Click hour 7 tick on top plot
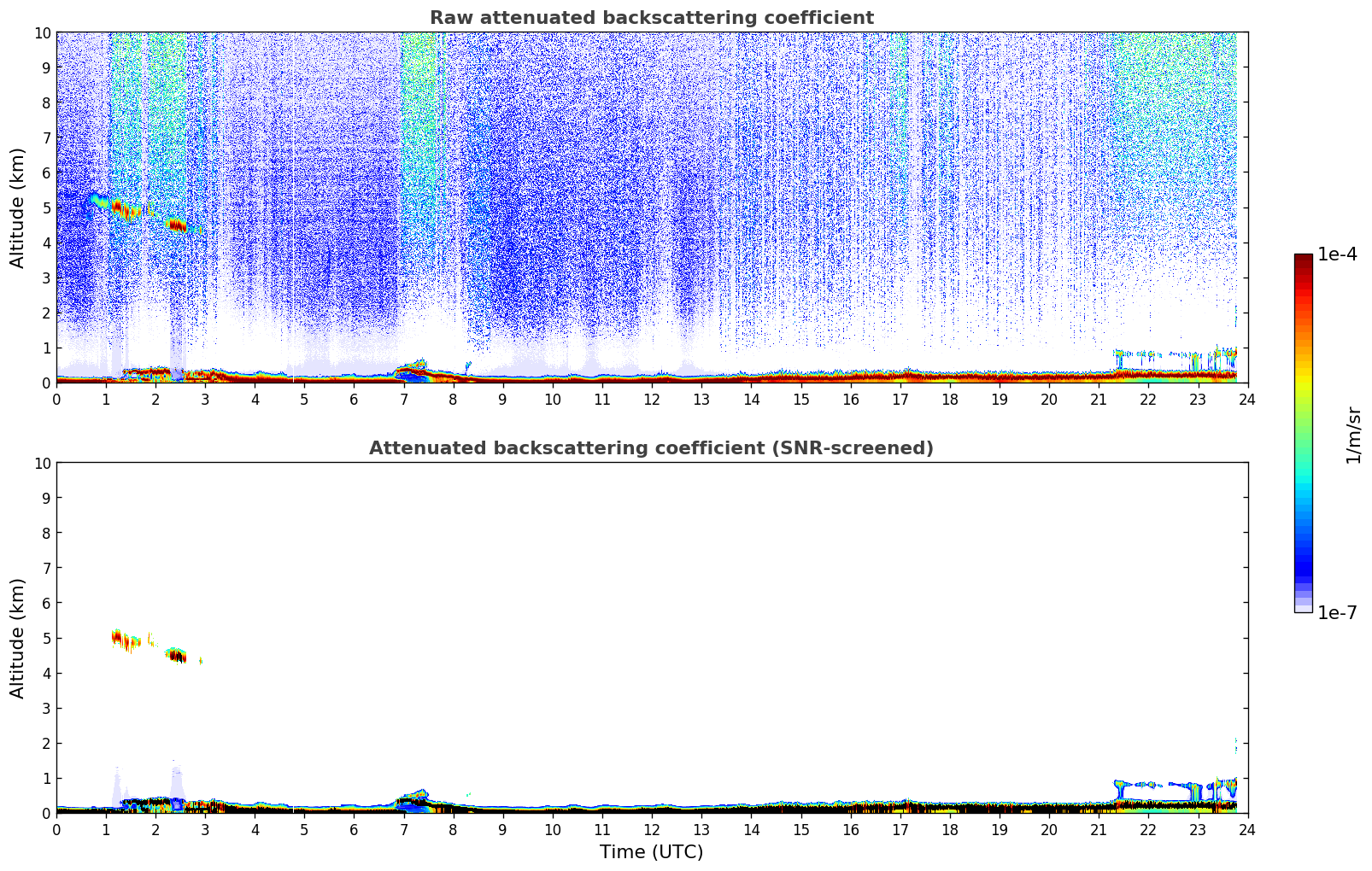 (404, 399)
